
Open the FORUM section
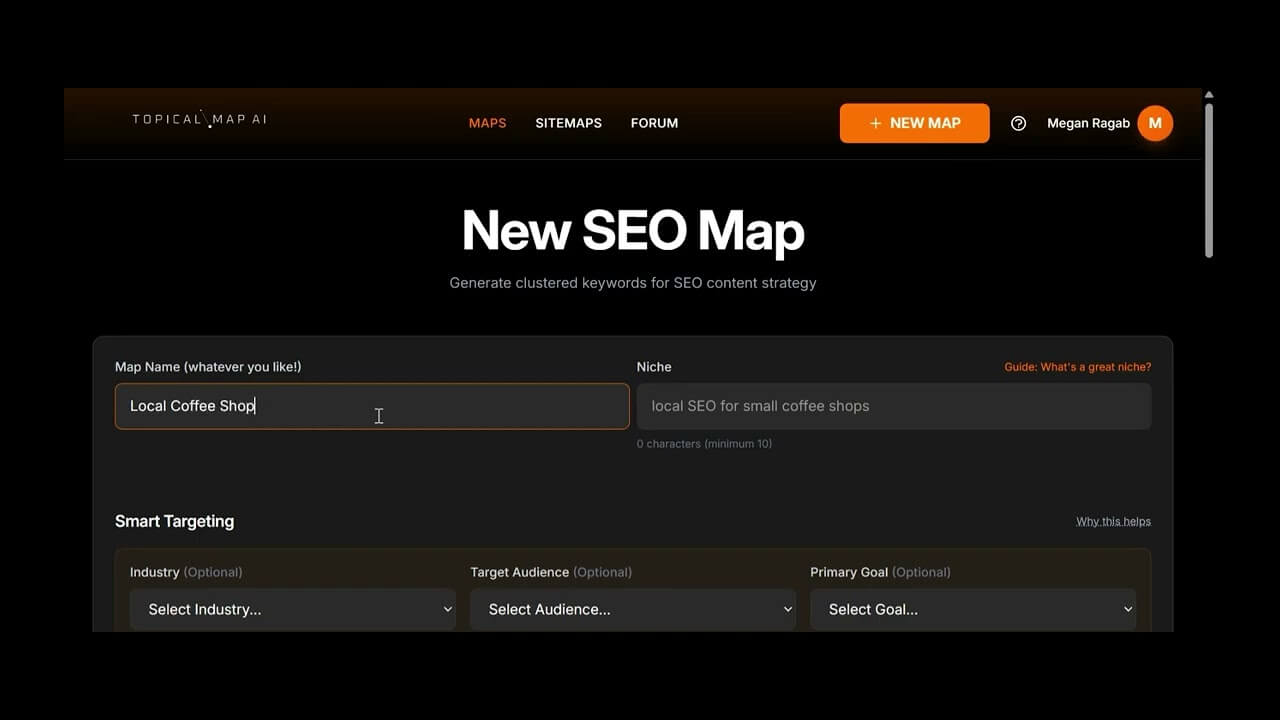coord(654,123)
